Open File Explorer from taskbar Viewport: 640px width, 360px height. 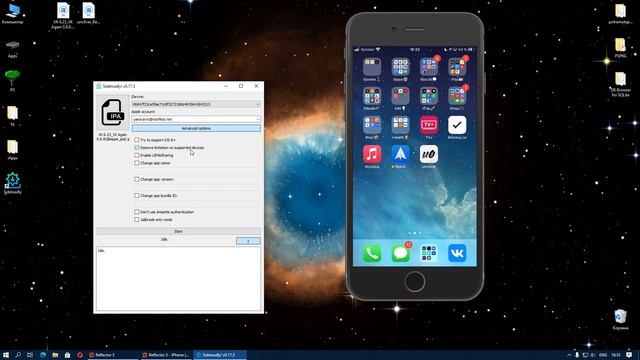click(x=55, y=355)
